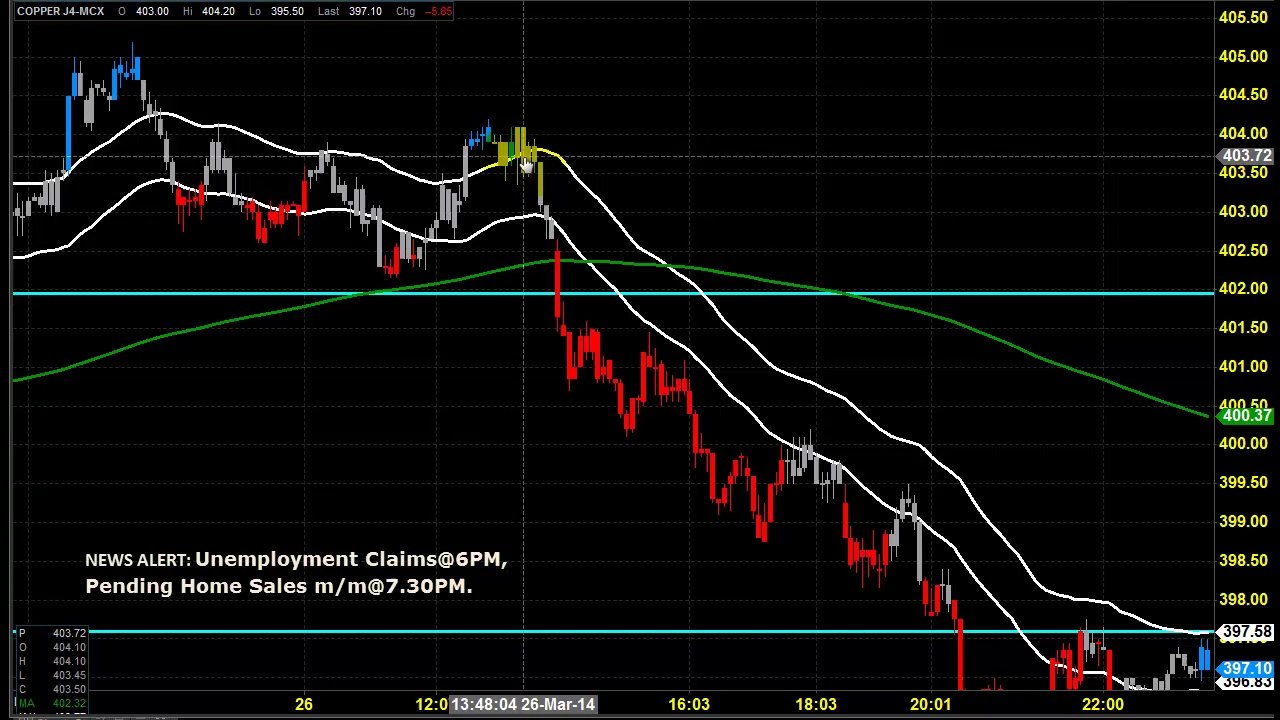Click the 400.00 price axis label
This screenshot has width=1280, height=720.
(1243, 443)
